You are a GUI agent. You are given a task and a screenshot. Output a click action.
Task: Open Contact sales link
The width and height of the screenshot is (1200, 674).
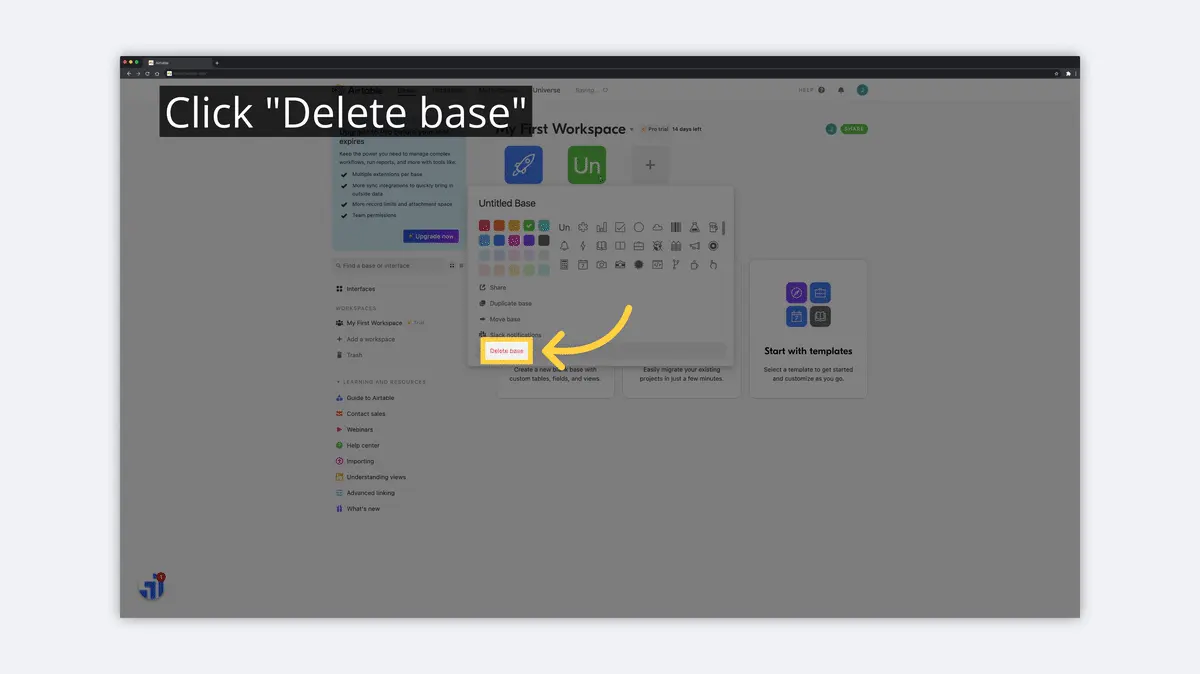click(360, 414)
